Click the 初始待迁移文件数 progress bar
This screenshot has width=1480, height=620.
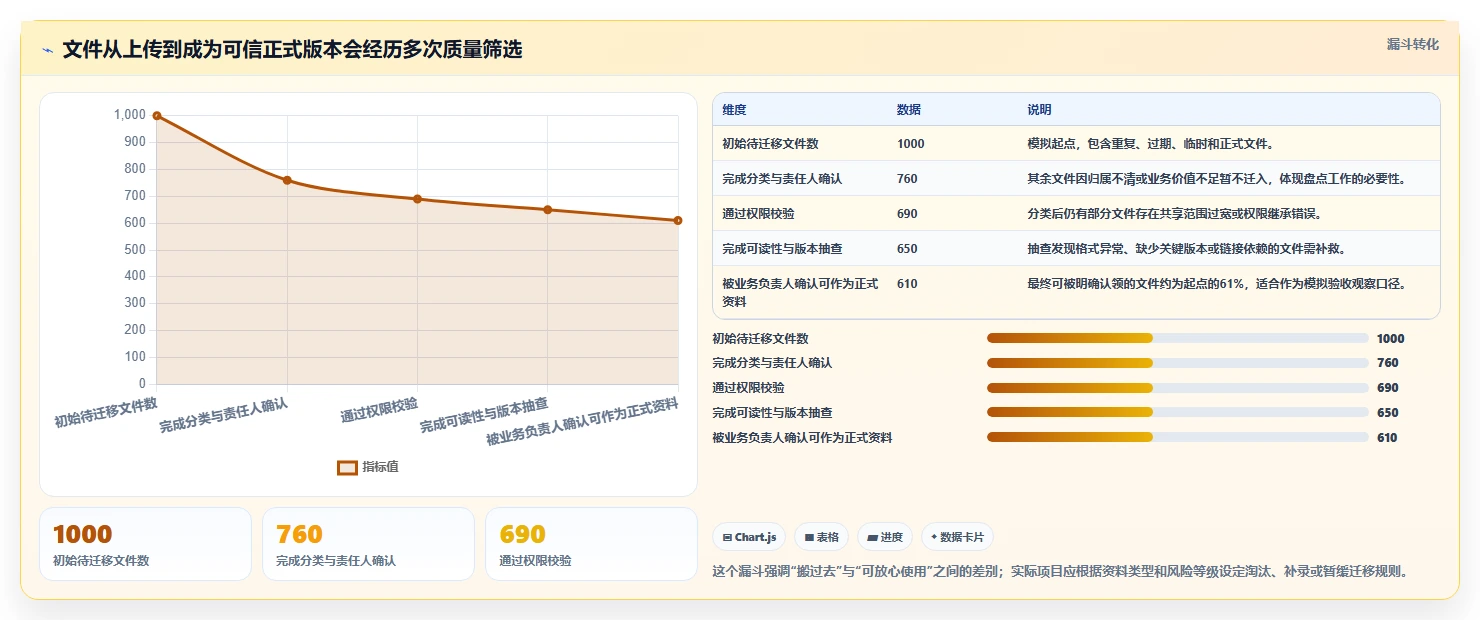[x=1177, y=338]
